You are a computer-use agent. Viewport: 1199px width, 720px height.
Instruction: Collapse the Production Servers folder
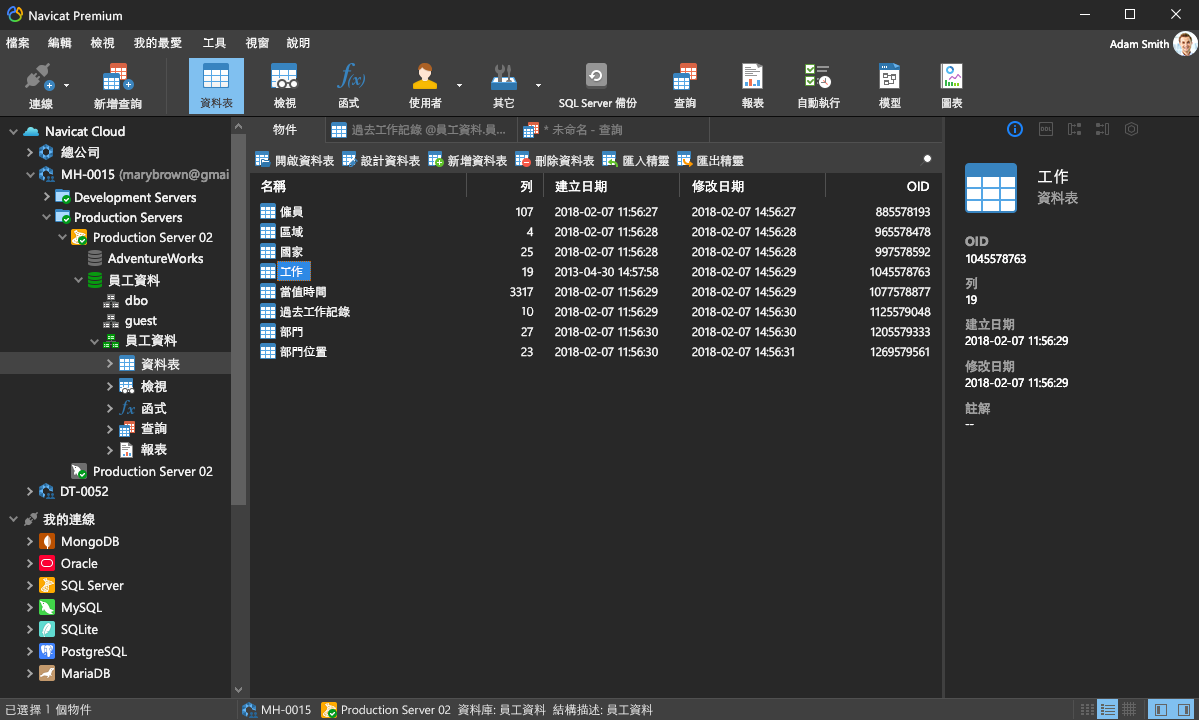pyautogui.click(x=47, y=217)
